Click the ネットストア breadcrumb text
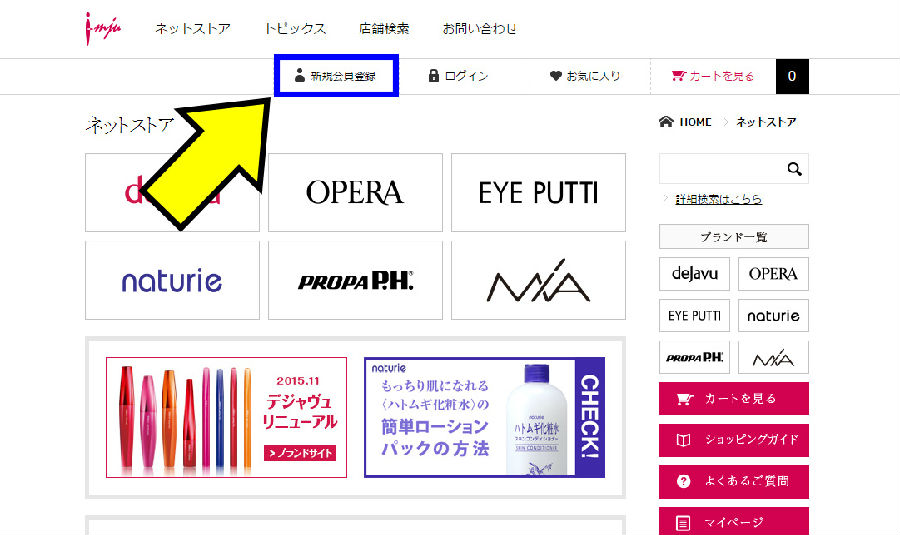Viewport: 900px width, 535px height. click(766, 122)
